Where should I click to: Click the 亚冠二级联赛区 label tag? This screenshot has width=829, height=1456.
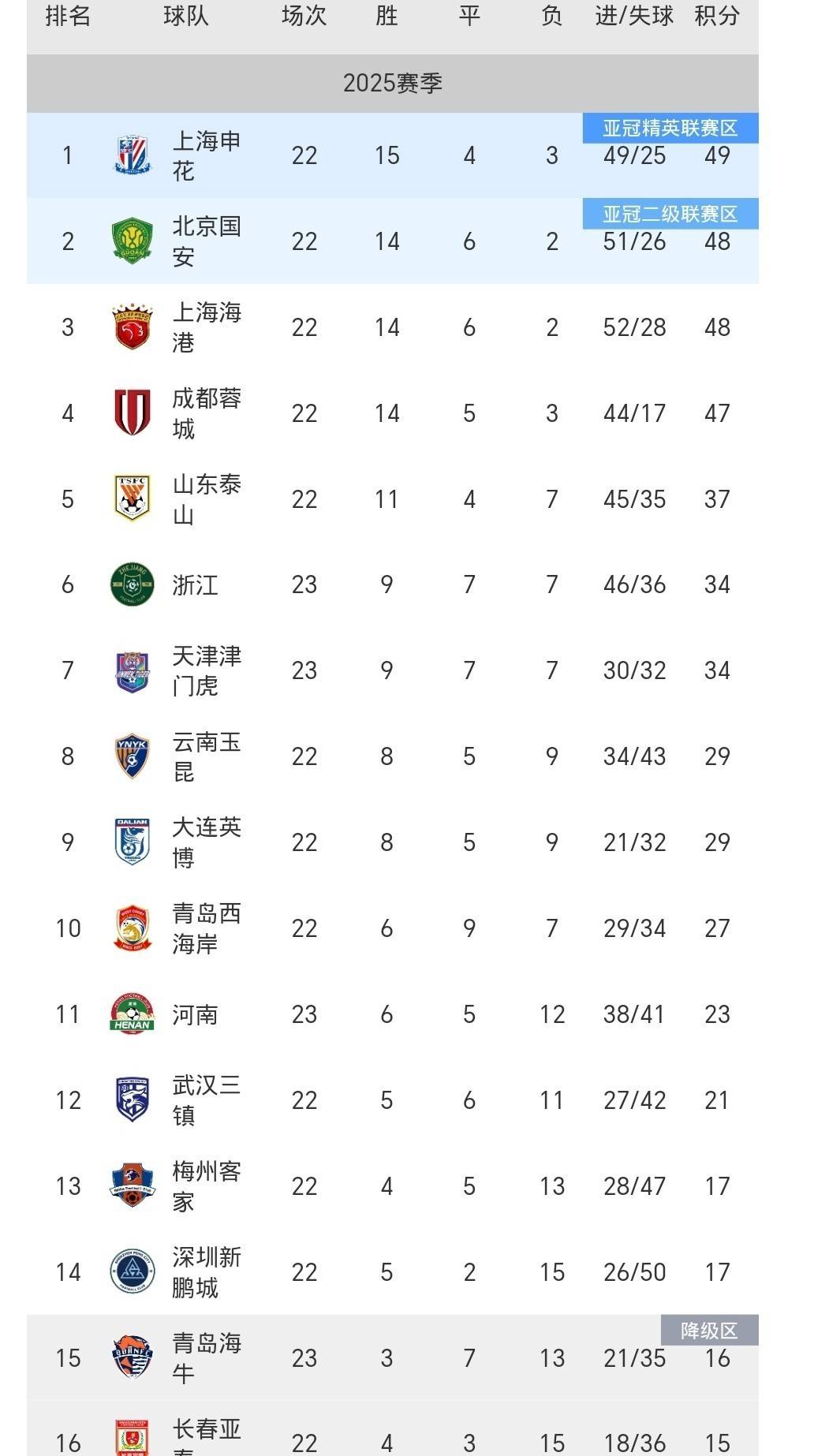click(x=670, y=215)
